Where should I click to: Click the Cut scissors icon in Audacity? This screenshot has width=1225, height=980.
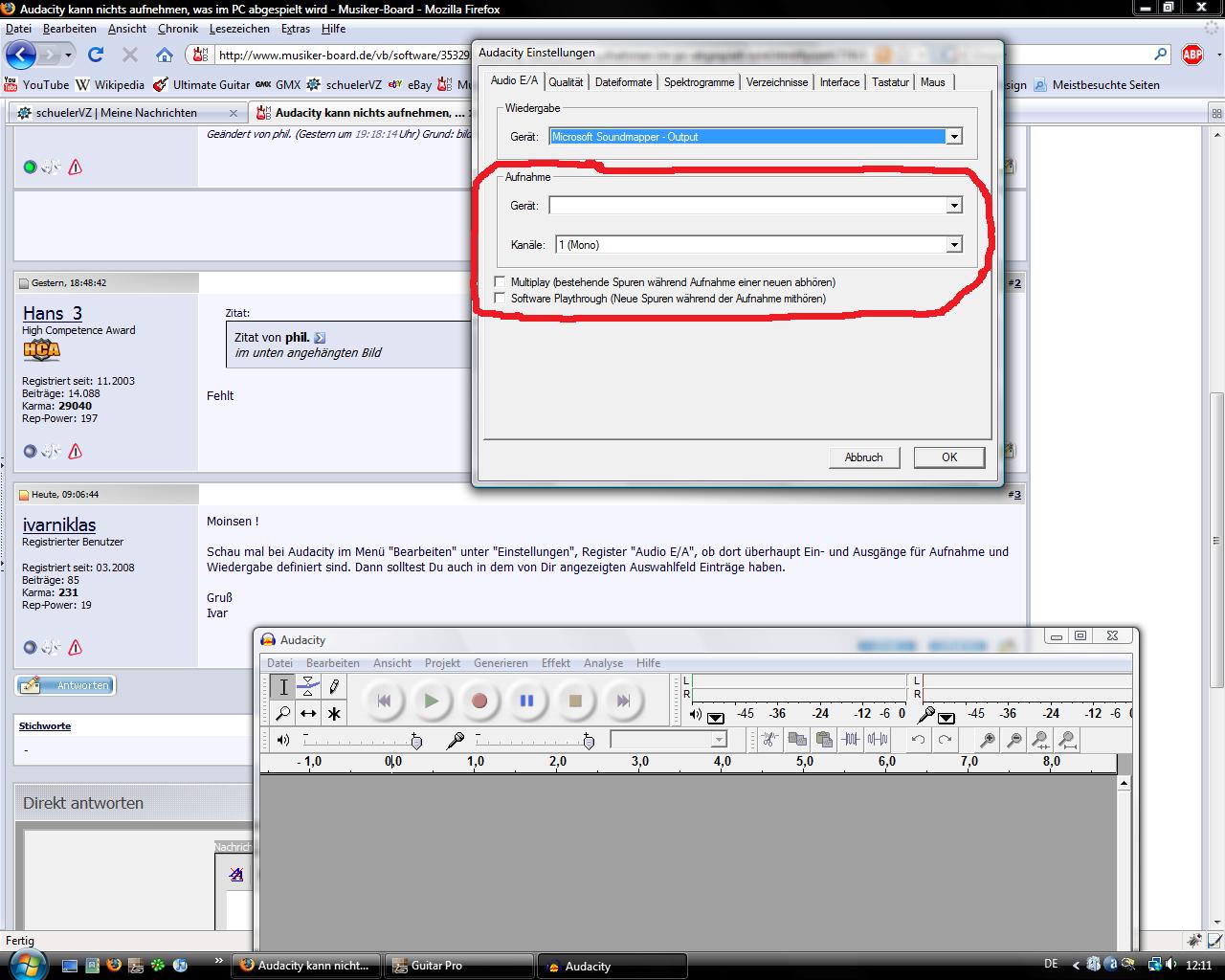coord(769,739)
